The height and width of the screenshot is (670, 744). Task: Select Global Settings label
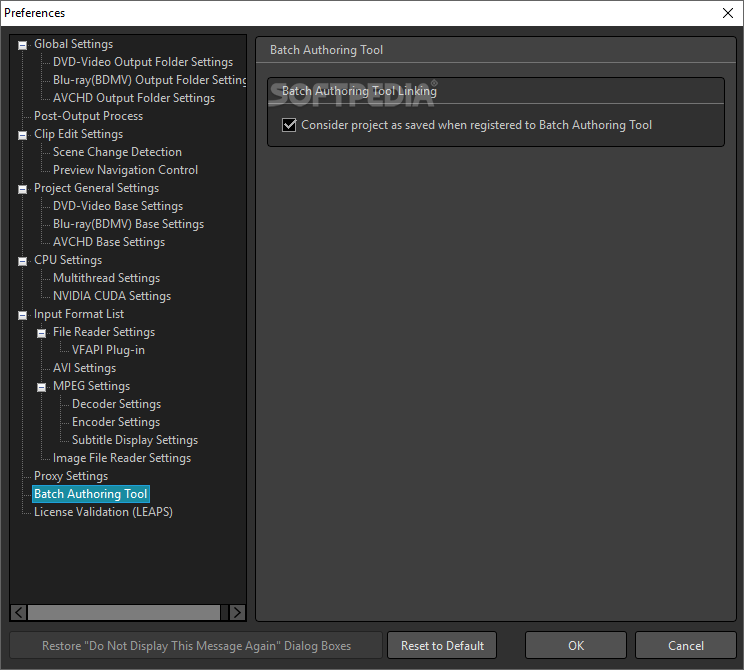point(73,44)
